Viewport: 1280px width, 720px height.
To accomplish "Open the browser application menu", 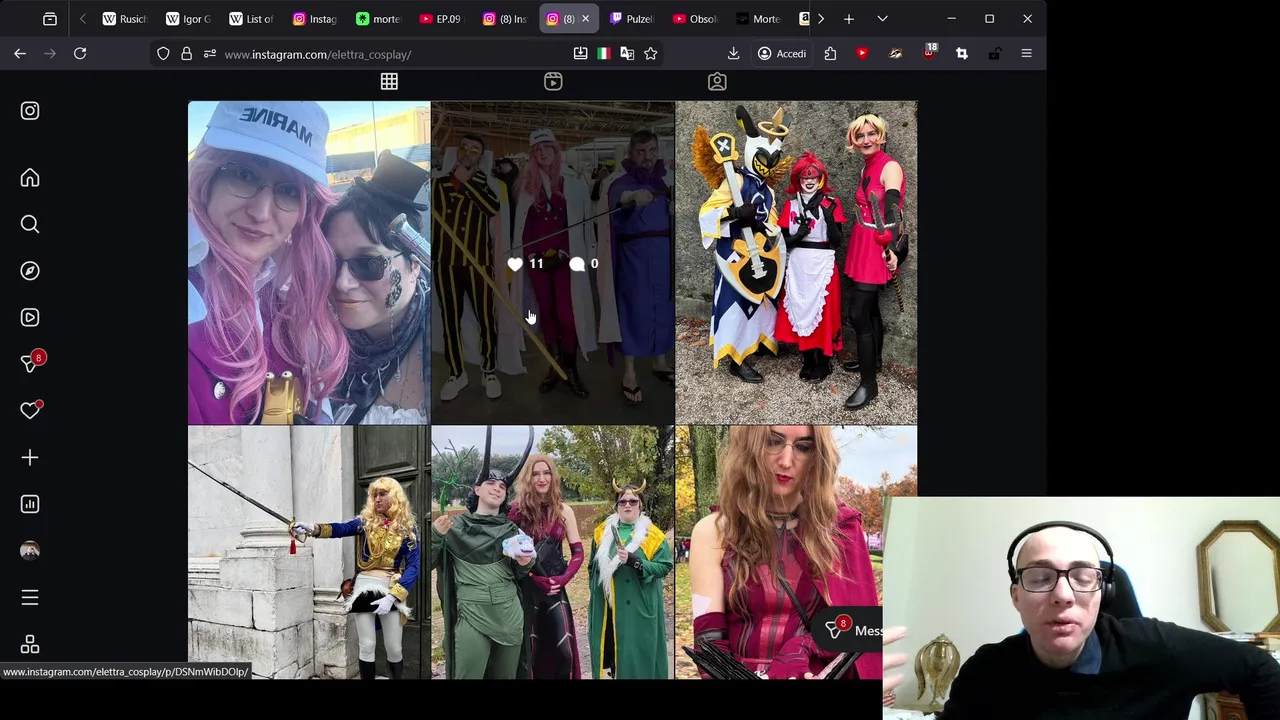I will 1026,54.
